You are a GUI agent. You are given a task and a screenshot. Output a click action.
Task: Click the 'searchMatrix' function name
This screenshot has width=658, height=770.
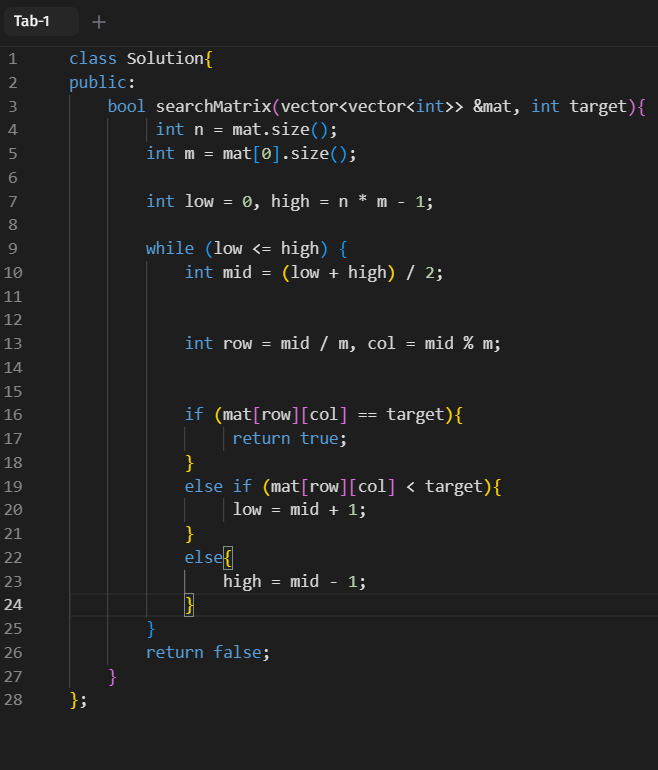coord(213,106)
